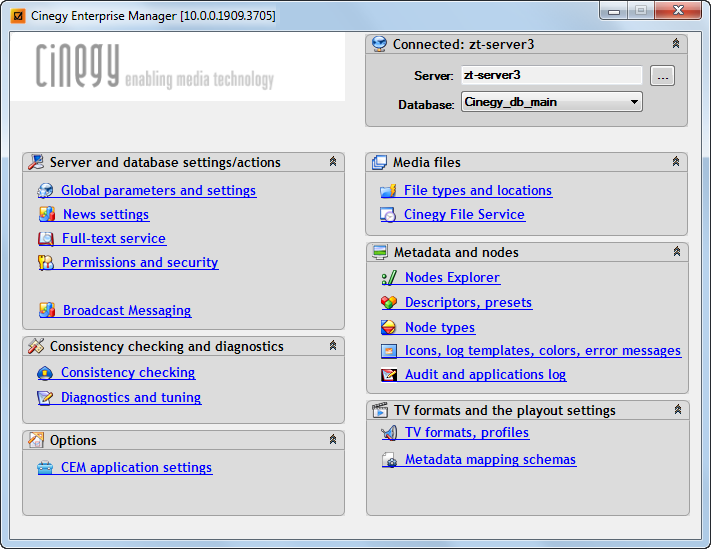Click the Server field zt-server3
Image resolution: width=711 pixels, height=549 pixels.
(552, 75)
